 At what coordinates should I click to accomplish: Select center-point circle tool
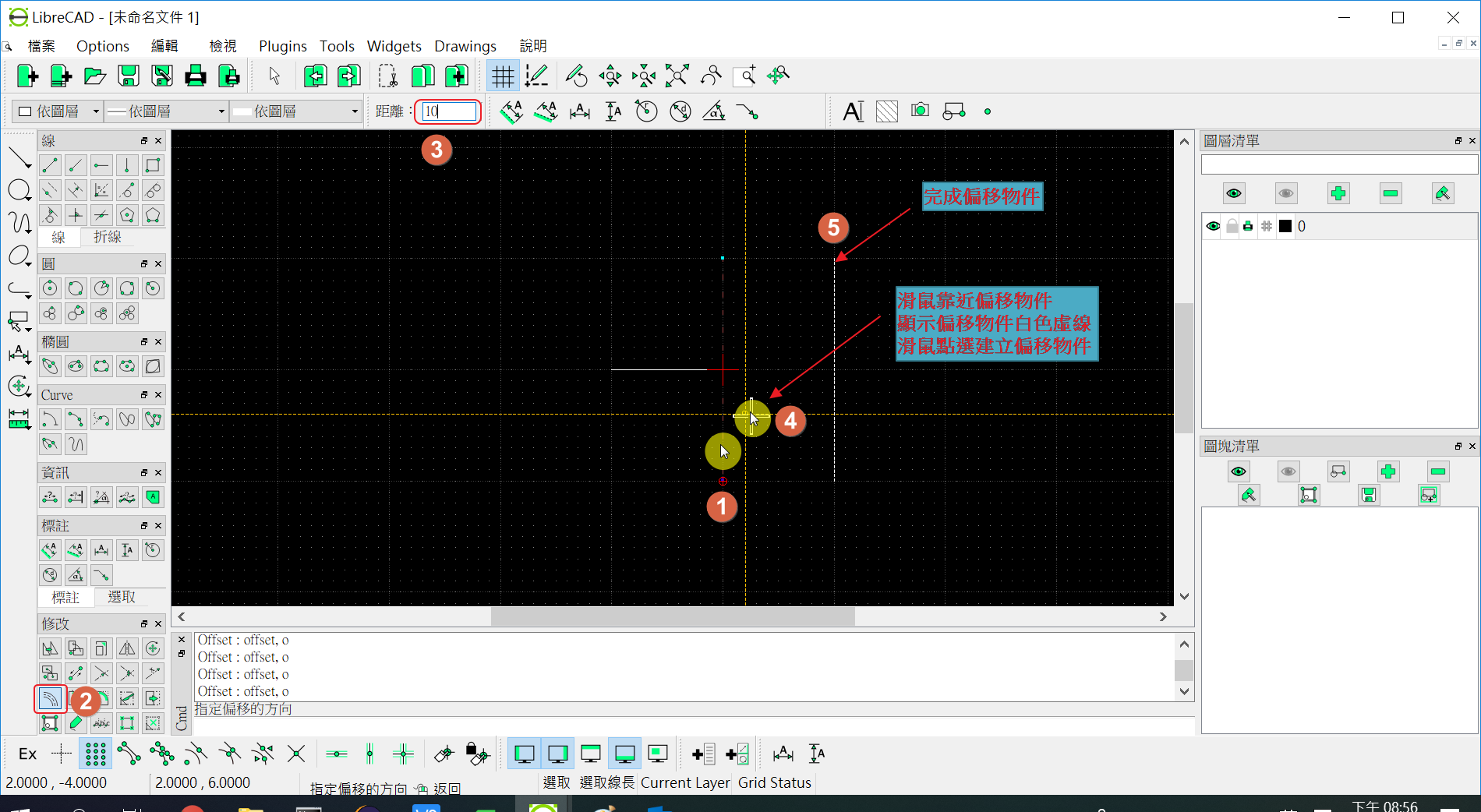click(x=50, y=288)
